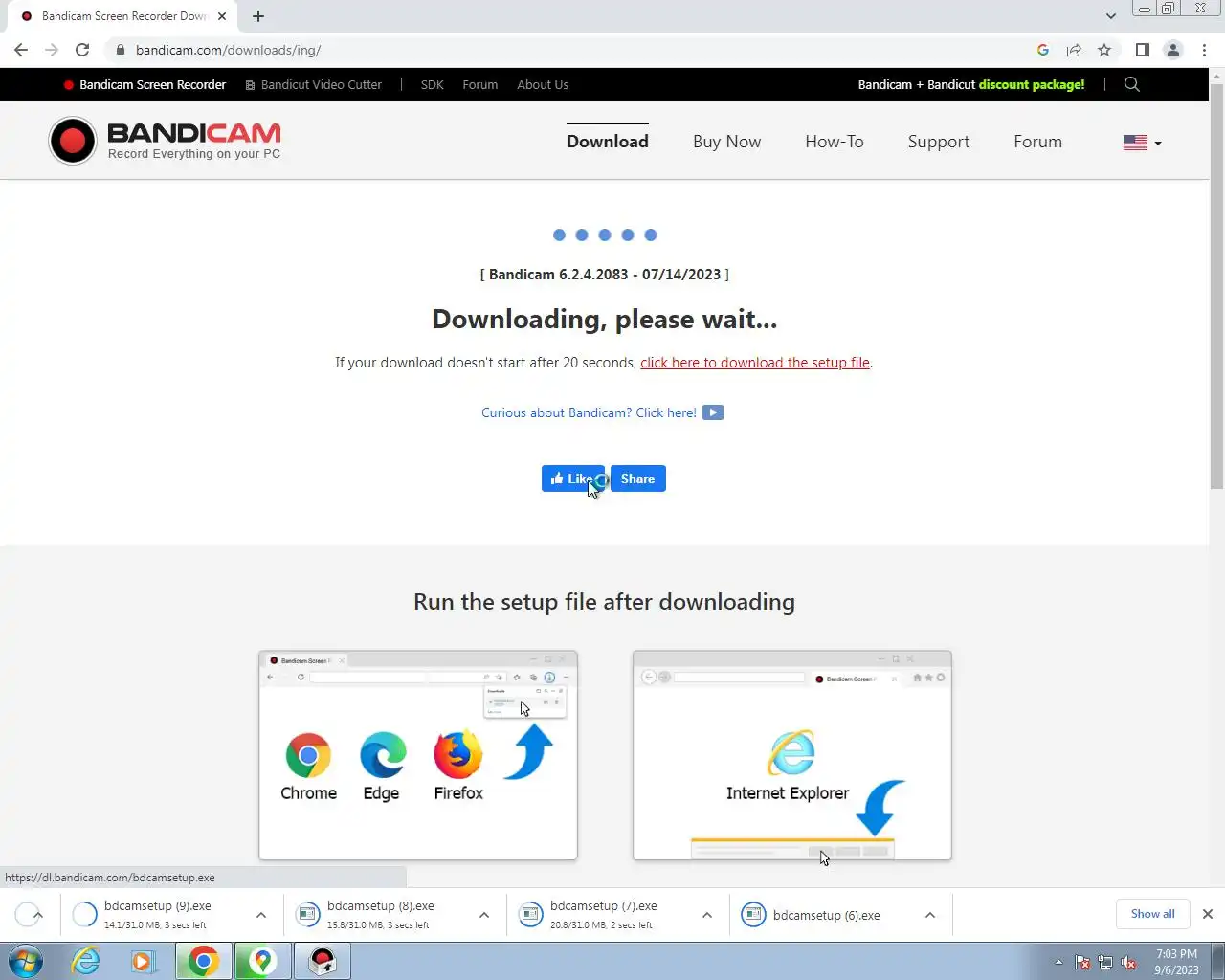The image size is (1225, 980).
Task: Click the video play icon beside Curious link
Action: pyautogui.click(x=713, y=412)
